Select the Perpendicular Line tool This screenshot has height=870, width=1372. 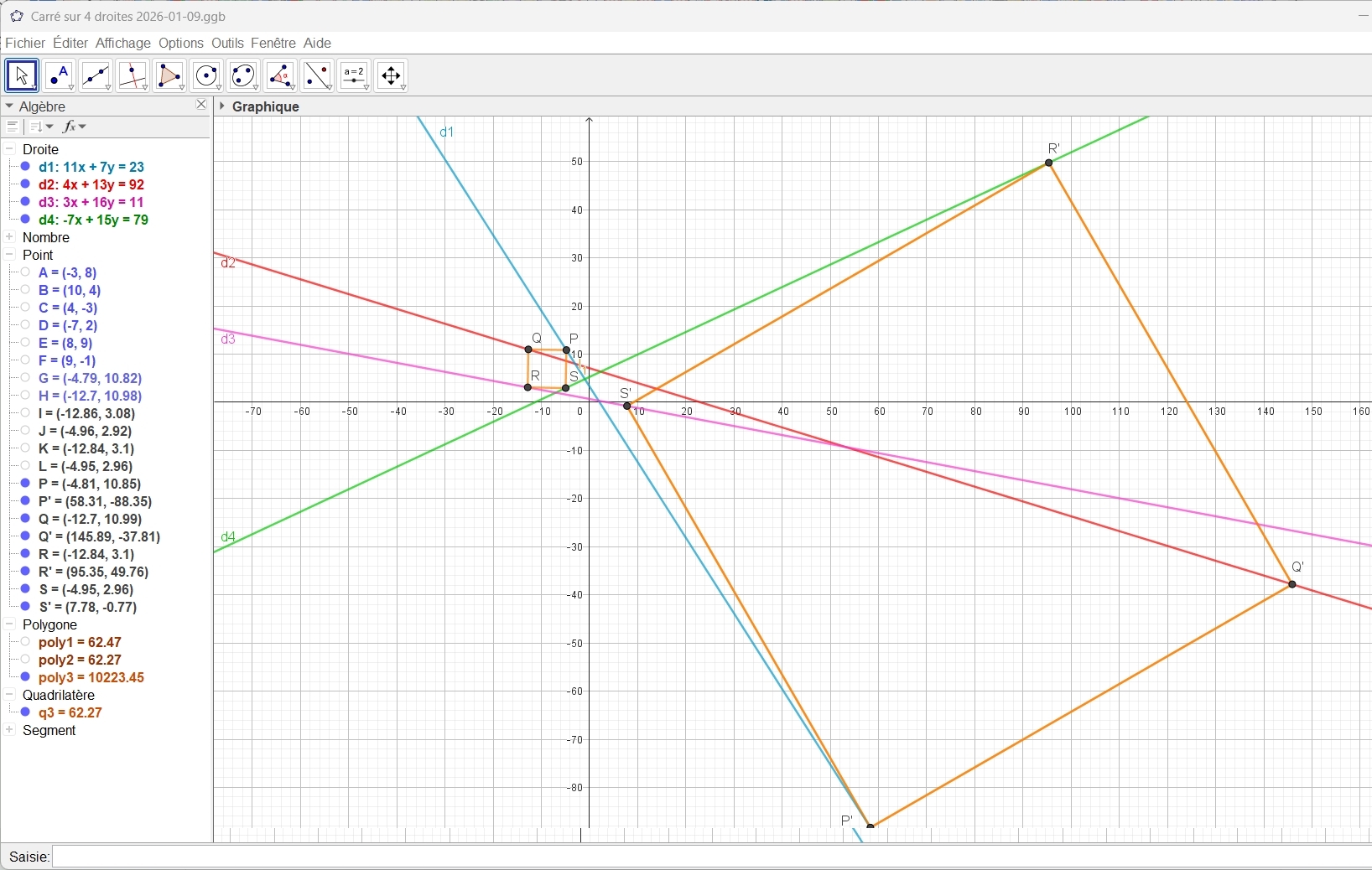click(x=133, y=76)
